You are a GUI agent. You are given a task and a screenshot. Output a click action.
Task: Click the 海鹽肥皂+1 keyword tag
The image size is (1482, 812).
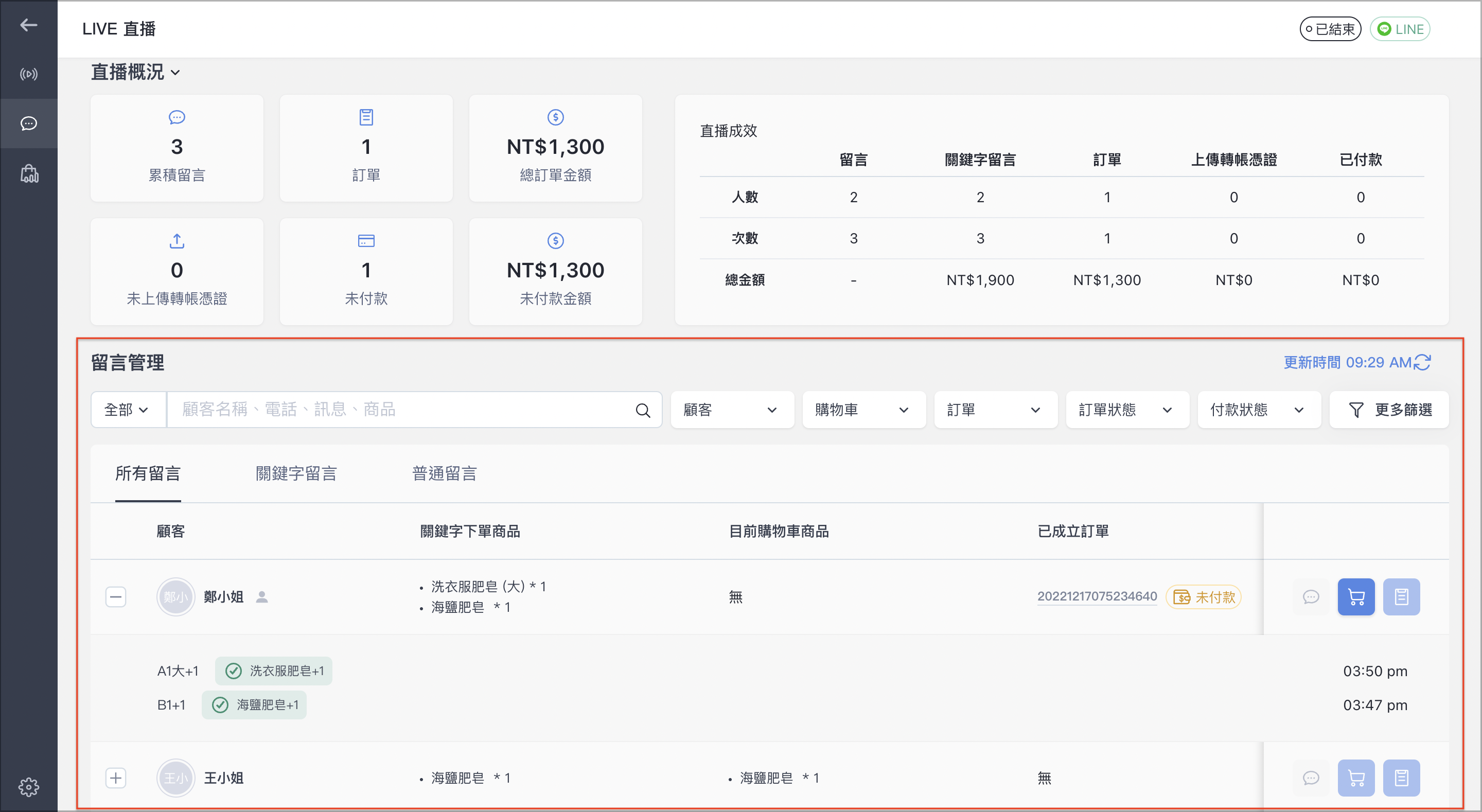[254, 704]
